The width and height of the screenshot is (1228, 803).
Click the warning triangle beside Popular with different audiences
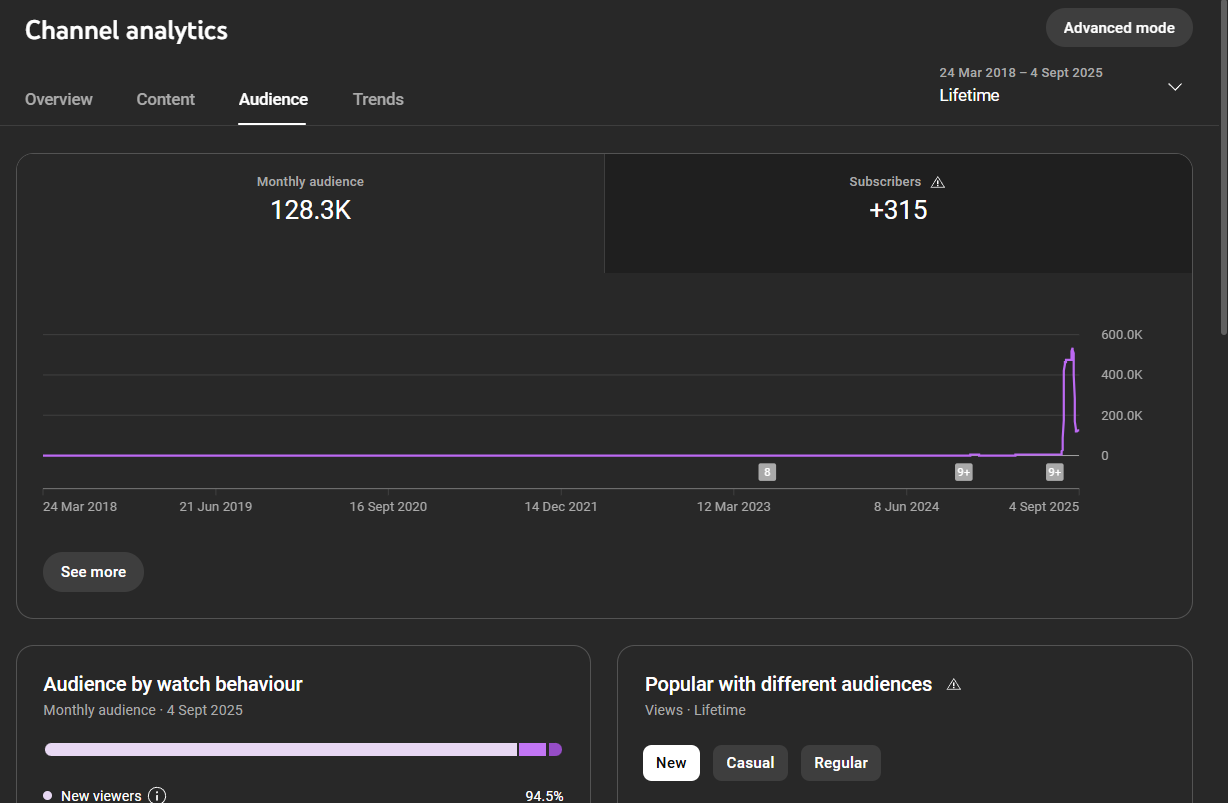click(954, 684)
